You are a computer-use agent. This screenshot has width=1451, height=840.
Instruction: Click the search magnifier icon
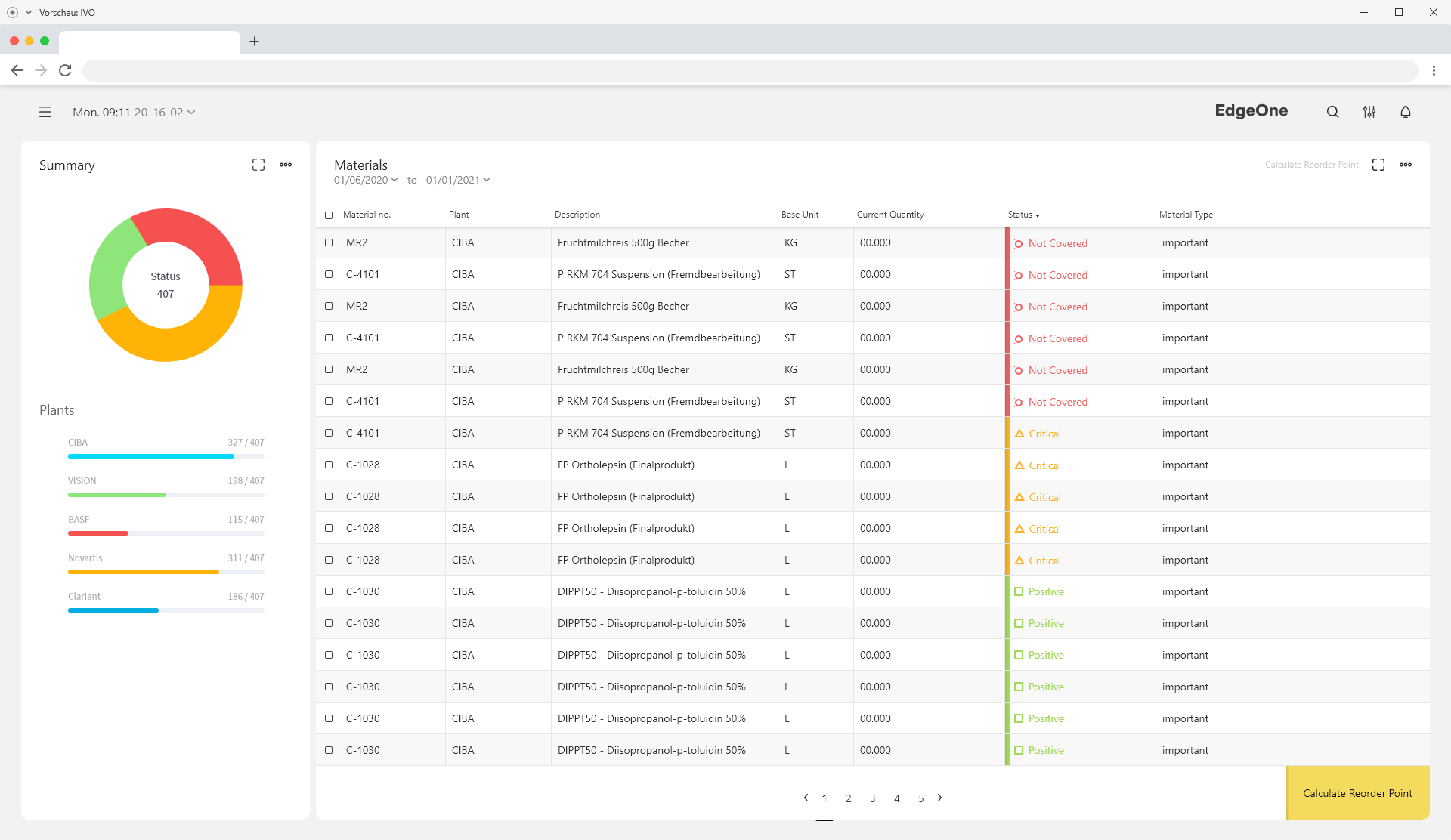click(x=1332, y=112)
